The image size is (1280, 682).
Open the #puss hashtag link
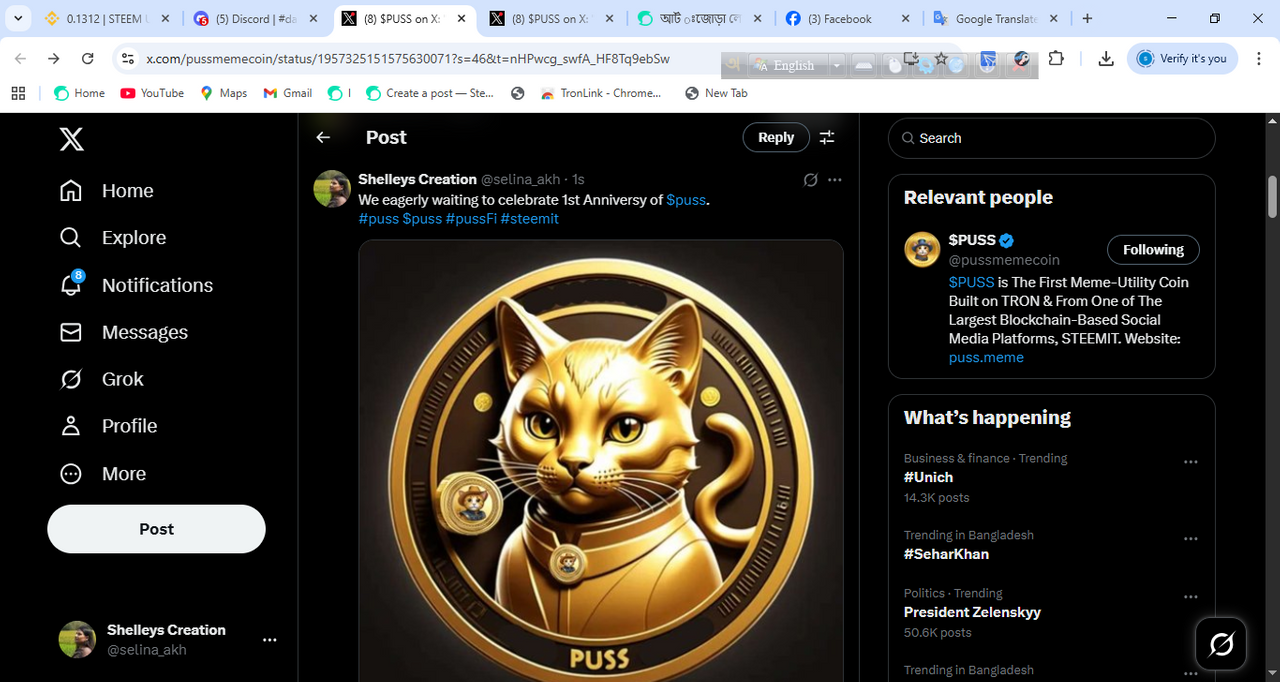click(x=379, y=219)
